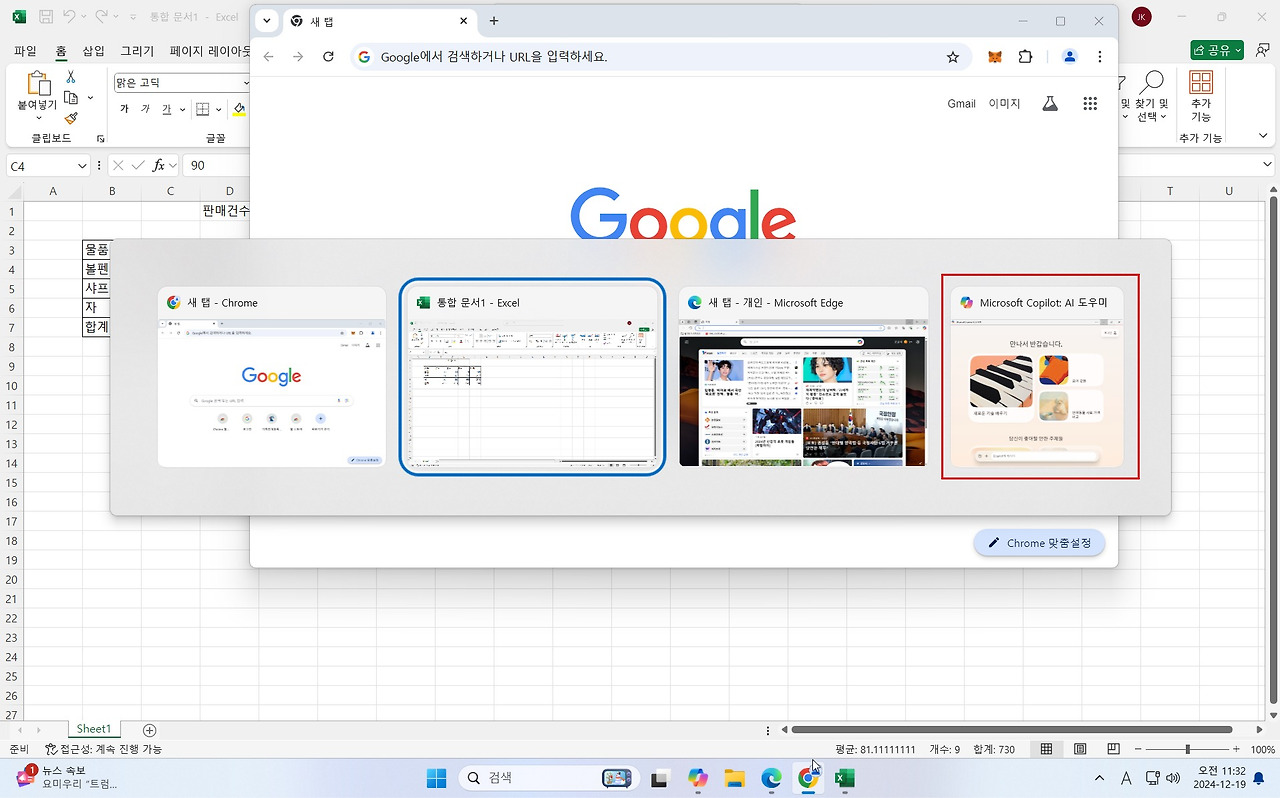Click the fx insert function icon
This screenshot has width=1280, height=798.
[x=159, y=165]
